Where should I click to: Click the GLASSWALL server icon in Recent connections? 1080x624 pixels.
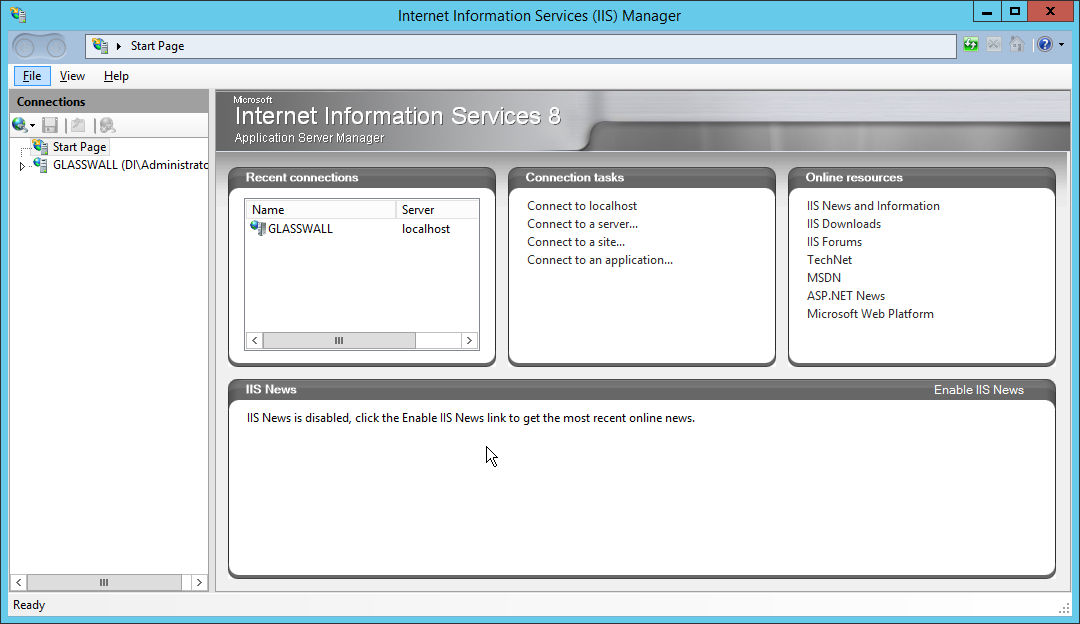pos(258,229)
